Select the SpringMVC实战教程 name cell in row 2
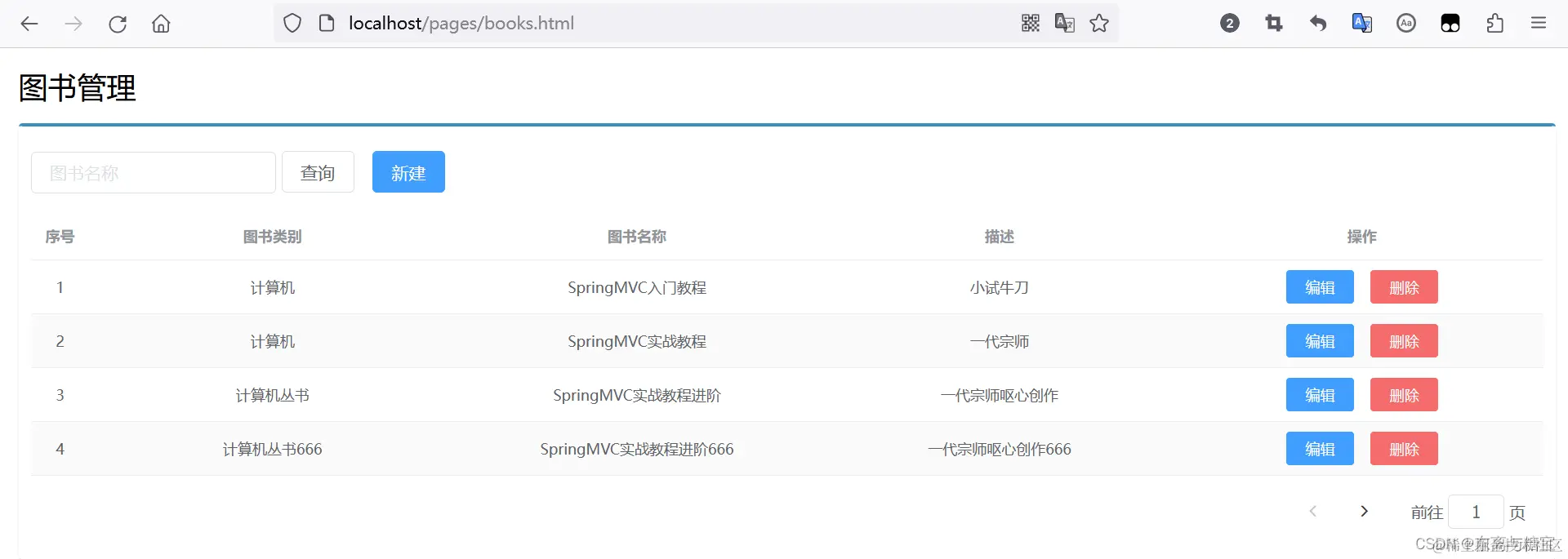This screenshot has height=559, width=1568. (637, 341)
